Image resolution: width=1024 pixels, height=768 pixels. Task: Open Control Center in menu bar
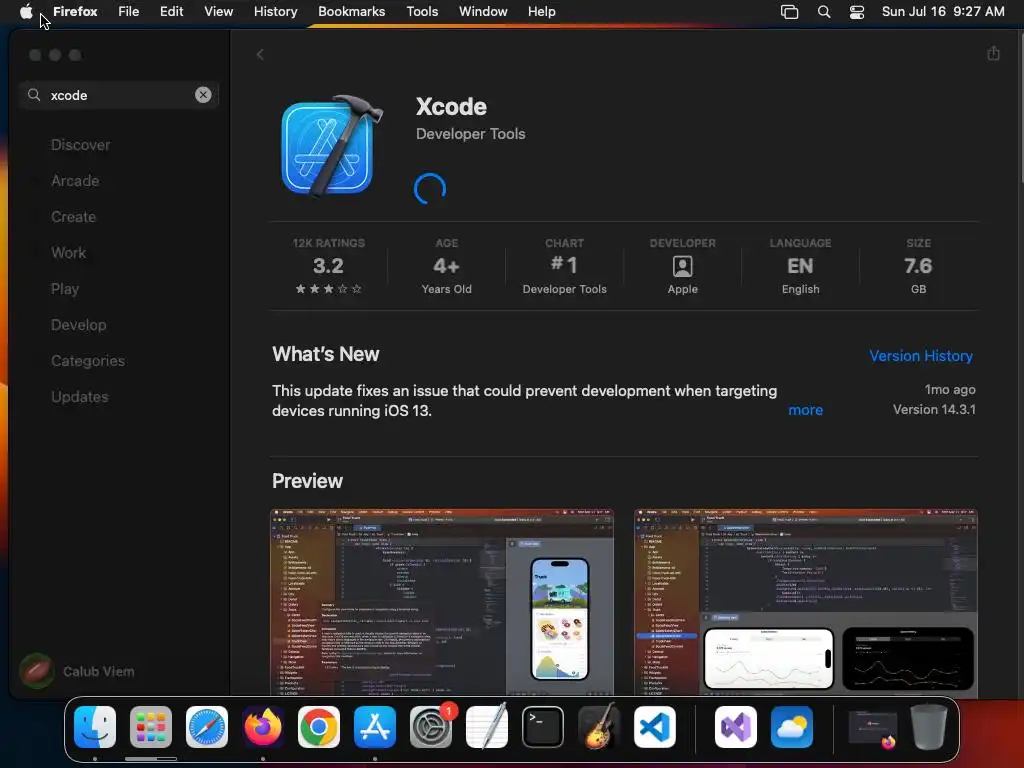(x=857, y=12)
